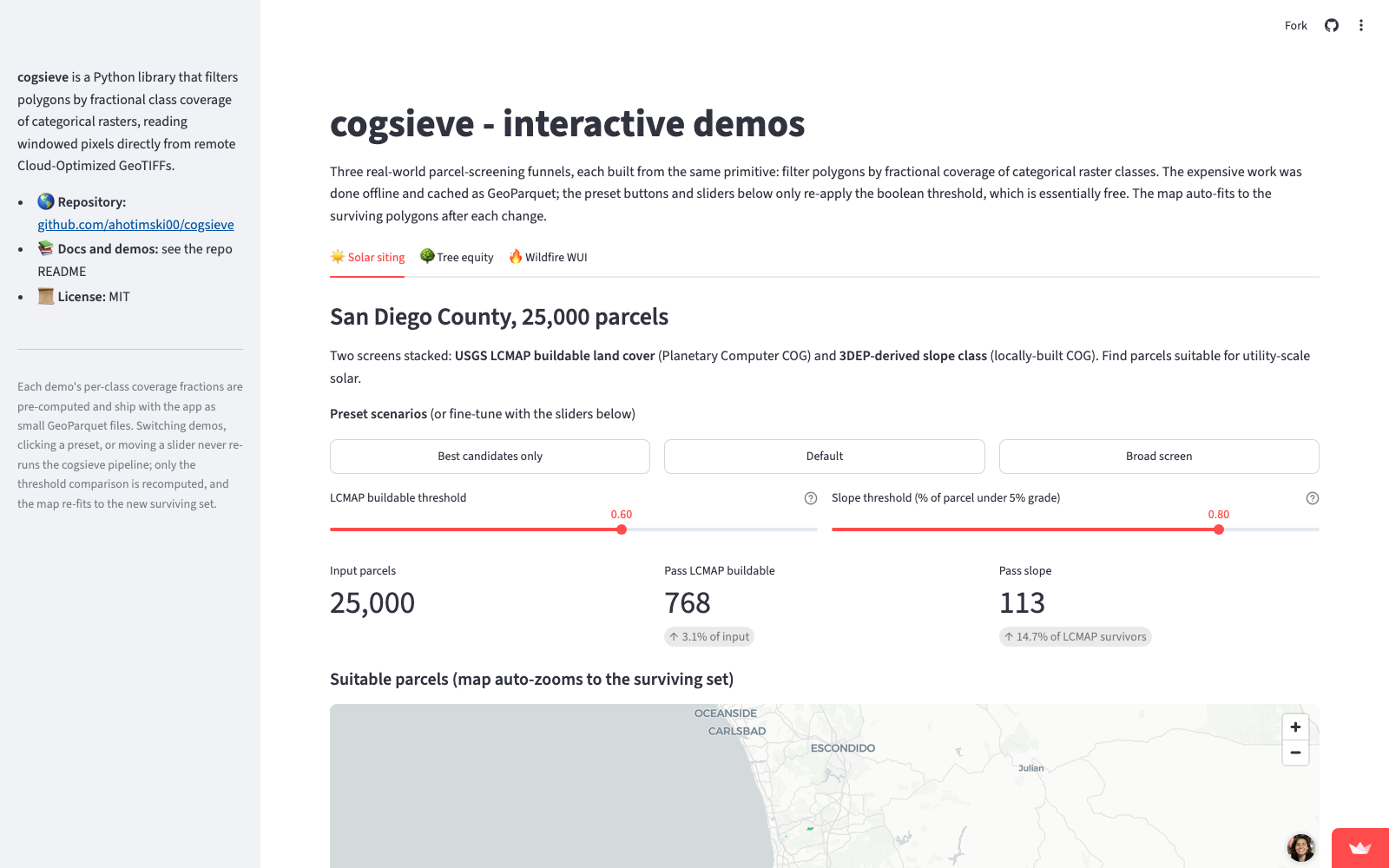Click the Pass slope value 113

(x=1022, y=602)
